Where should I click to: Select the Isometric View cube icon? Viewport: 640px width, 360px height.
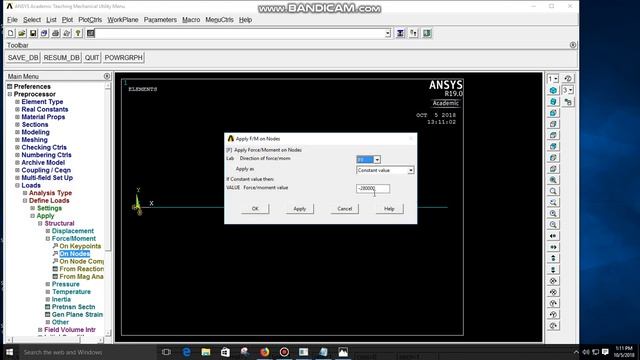(x=553, y=90)
